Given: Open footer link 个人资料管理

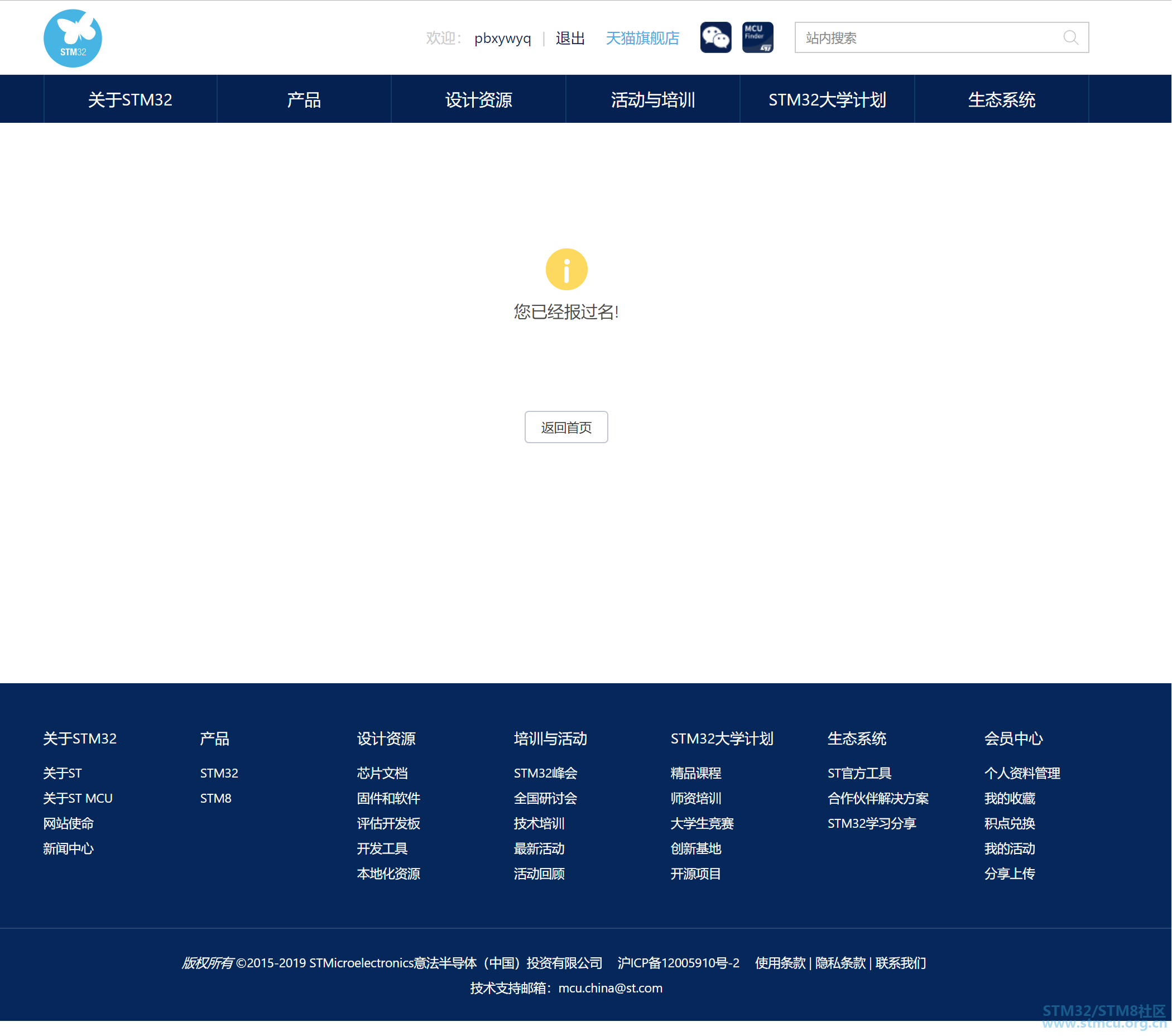Looking at the screenshot, I should click(1022, 773).
